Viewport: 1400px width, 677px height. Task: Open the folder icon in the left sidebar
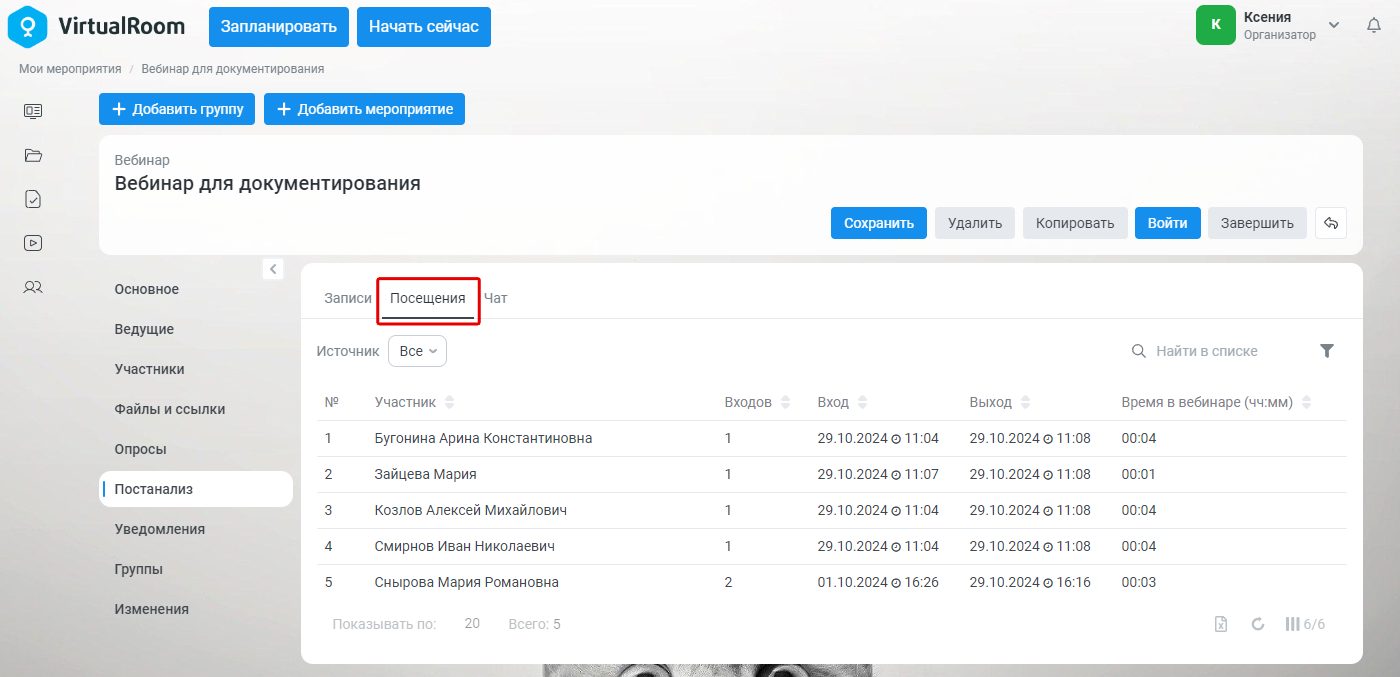coord(33,155)
